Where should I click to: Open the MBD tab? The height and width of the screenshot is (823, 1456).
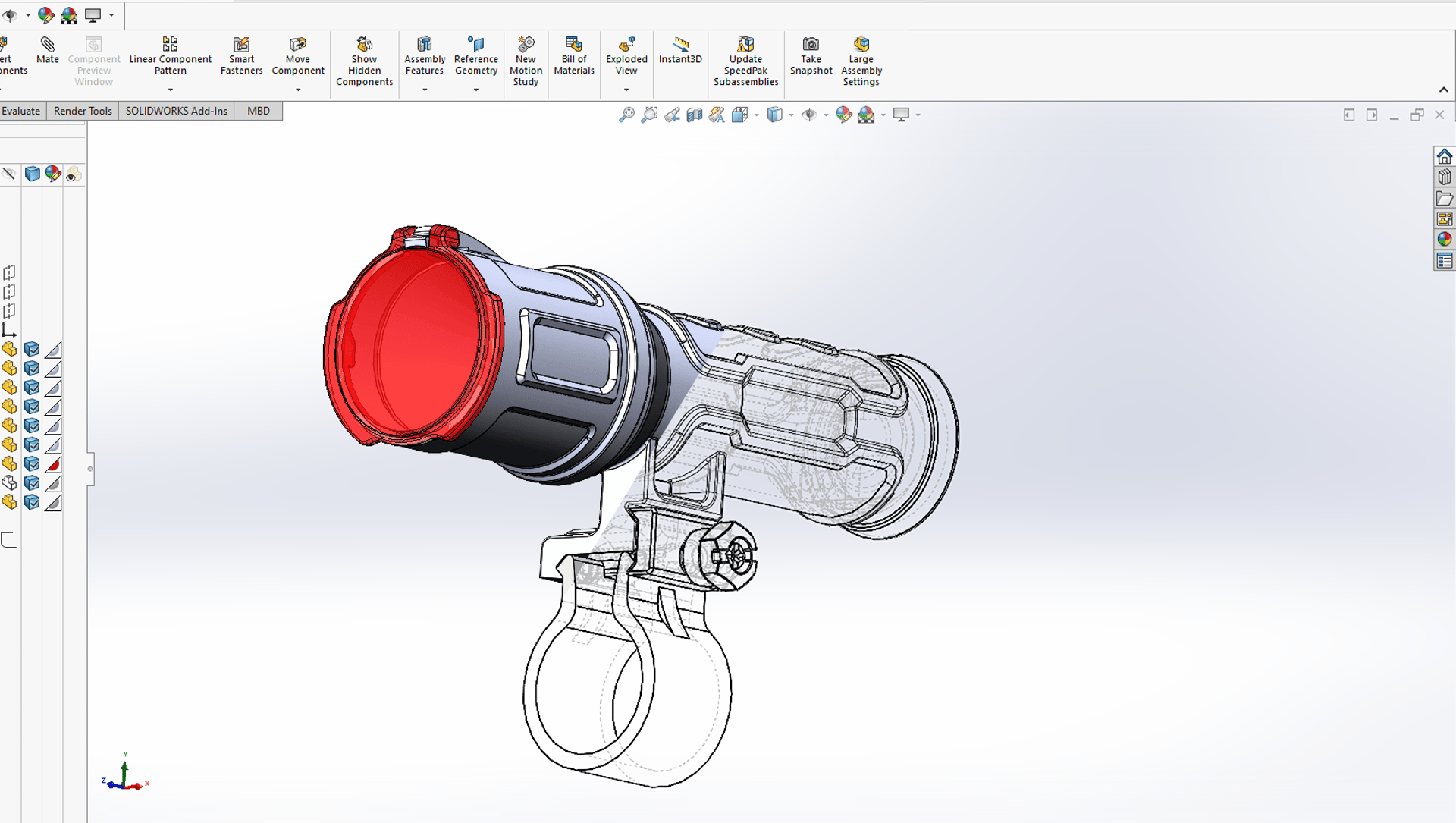coord(259,111)
